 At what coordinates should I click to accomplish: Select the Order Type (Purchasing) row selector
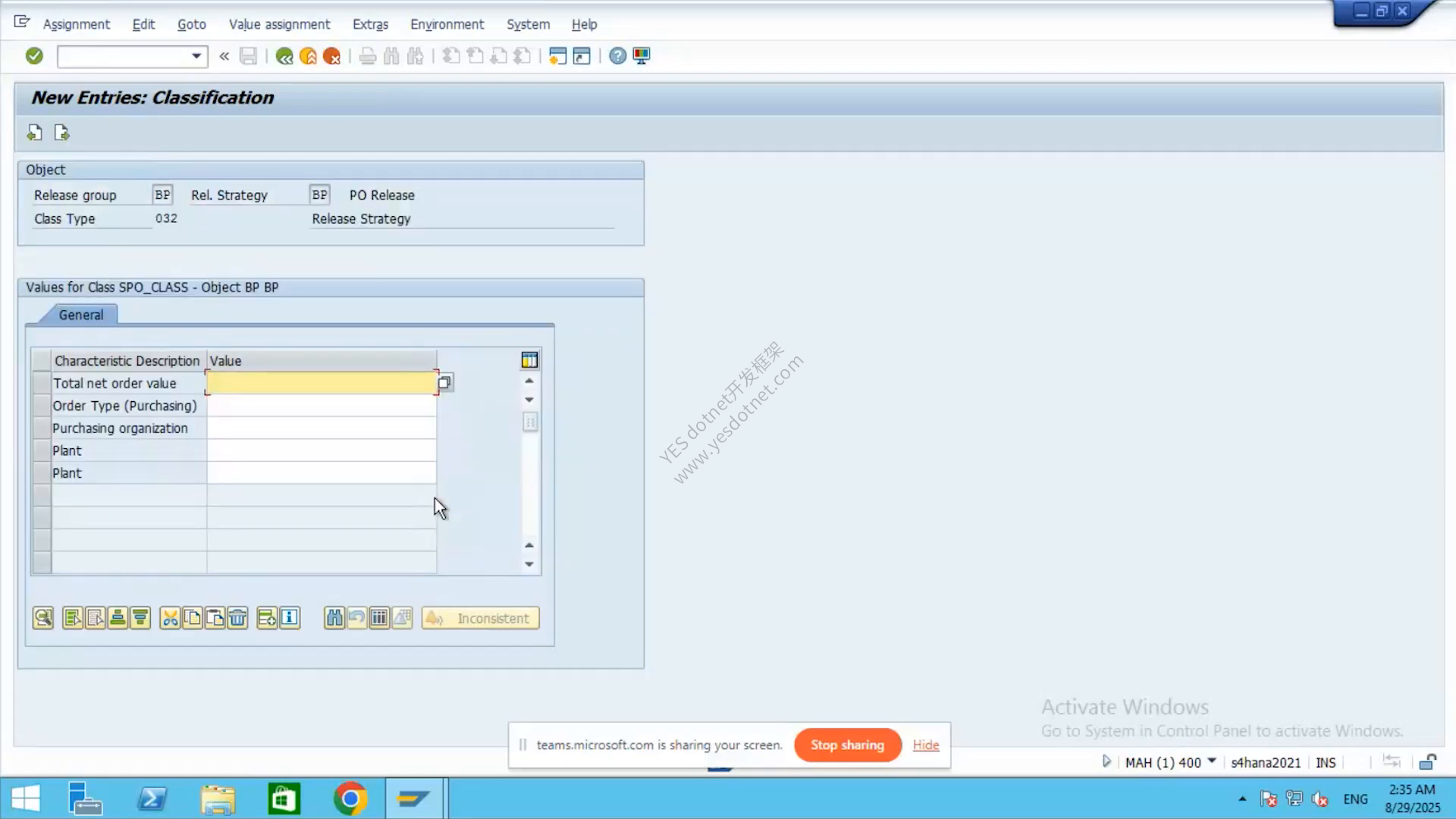42,406
